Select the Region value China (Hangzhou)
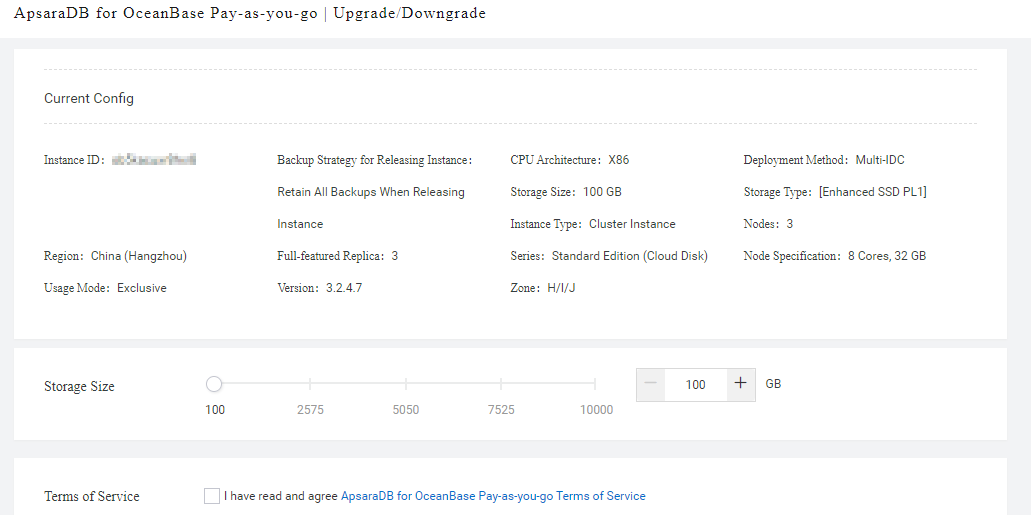This screenshot has width=1031, height=515. click(x=139, y=257)
